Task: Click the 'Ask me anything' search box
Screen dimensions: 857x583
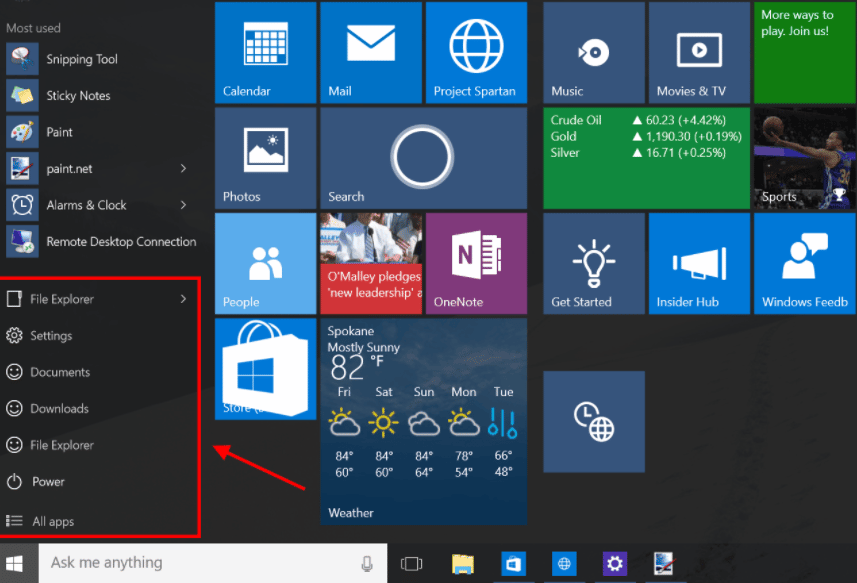Action: tap(213, 563)
